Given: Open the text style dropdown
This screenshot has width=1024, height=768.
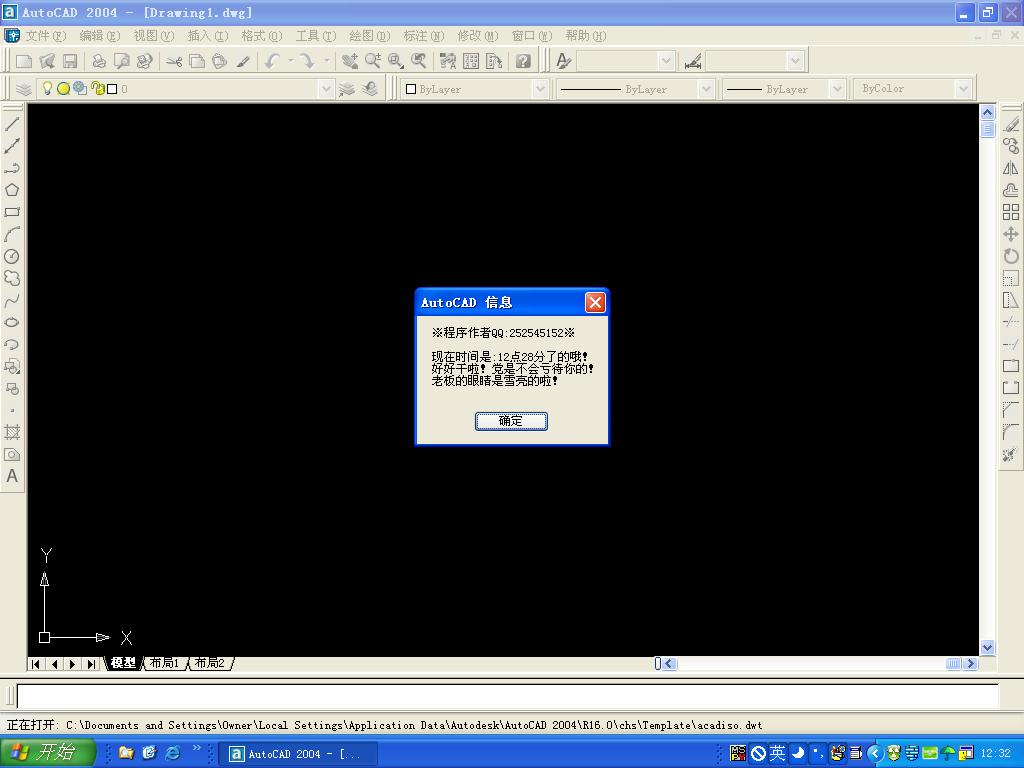Looking at the screenshot, I should [x=666, y=61].
